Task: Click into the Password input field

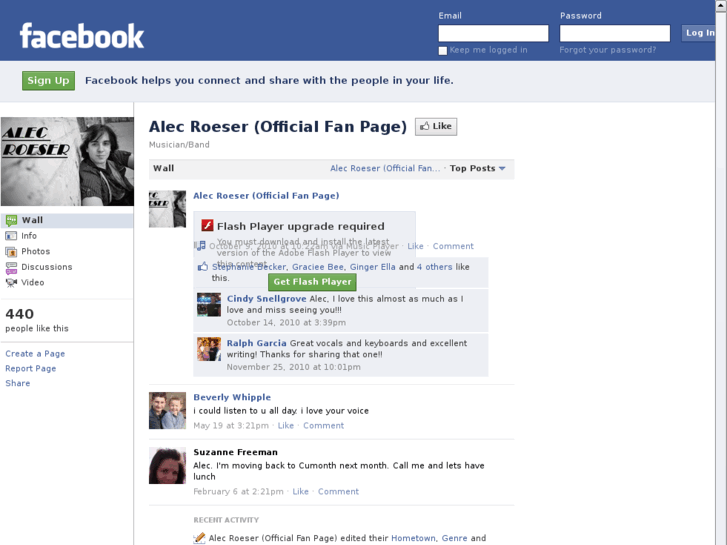Action: [615, 33]
